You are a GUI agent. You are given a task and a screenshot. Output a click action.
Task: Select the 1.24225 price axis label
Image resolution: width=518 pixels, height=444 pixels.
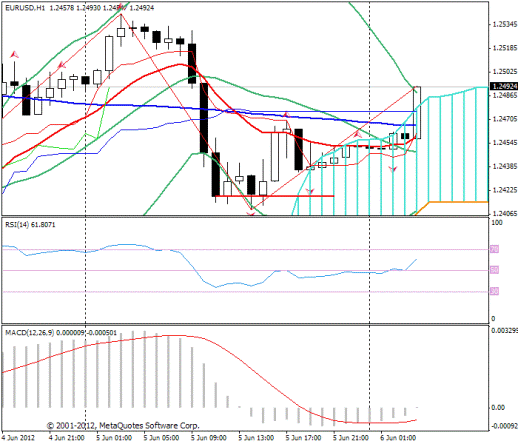pos(505,190)
